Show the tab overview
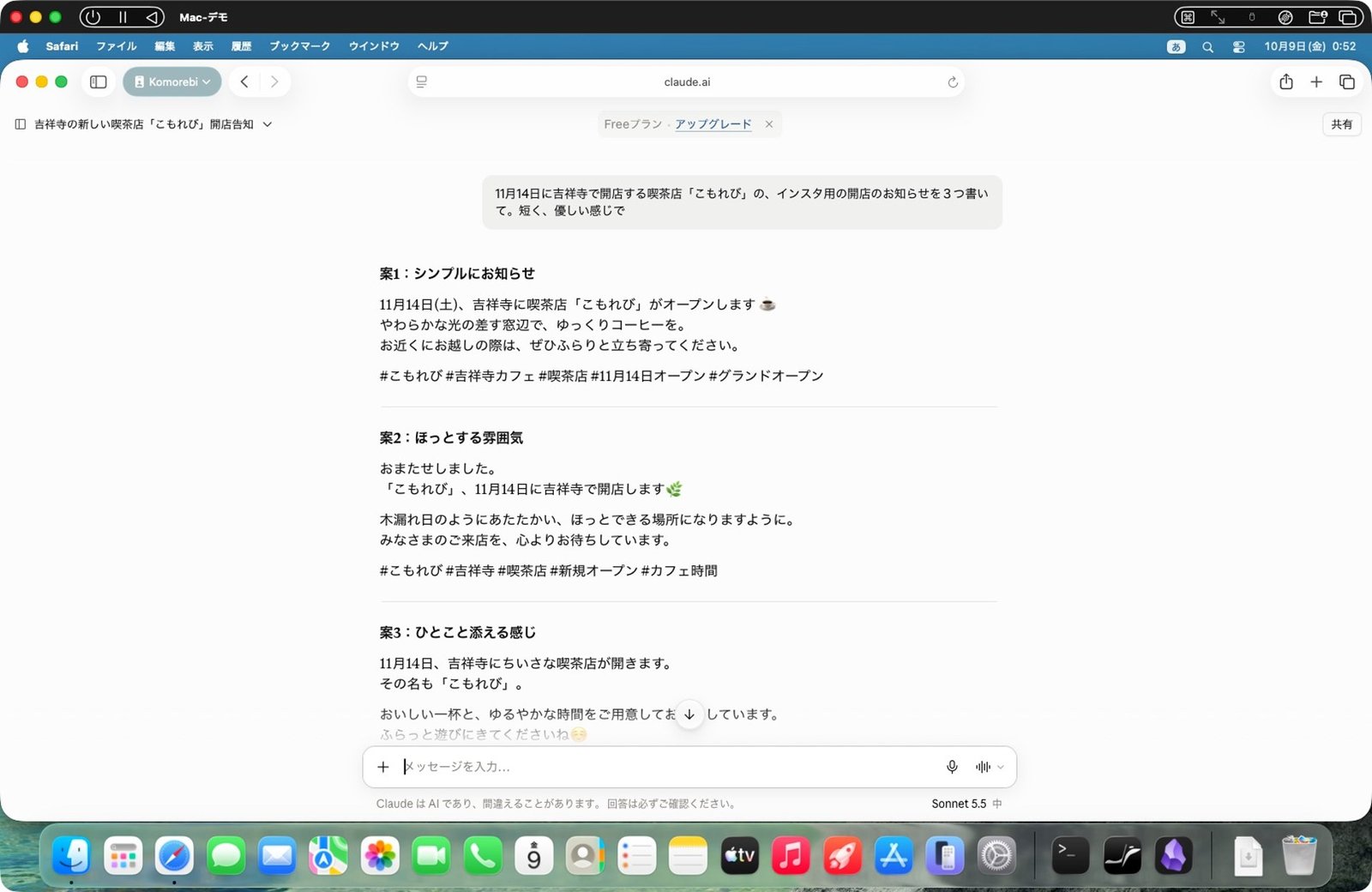Viewport: 1372px width, 892px height. click(x=1347, y=82)
